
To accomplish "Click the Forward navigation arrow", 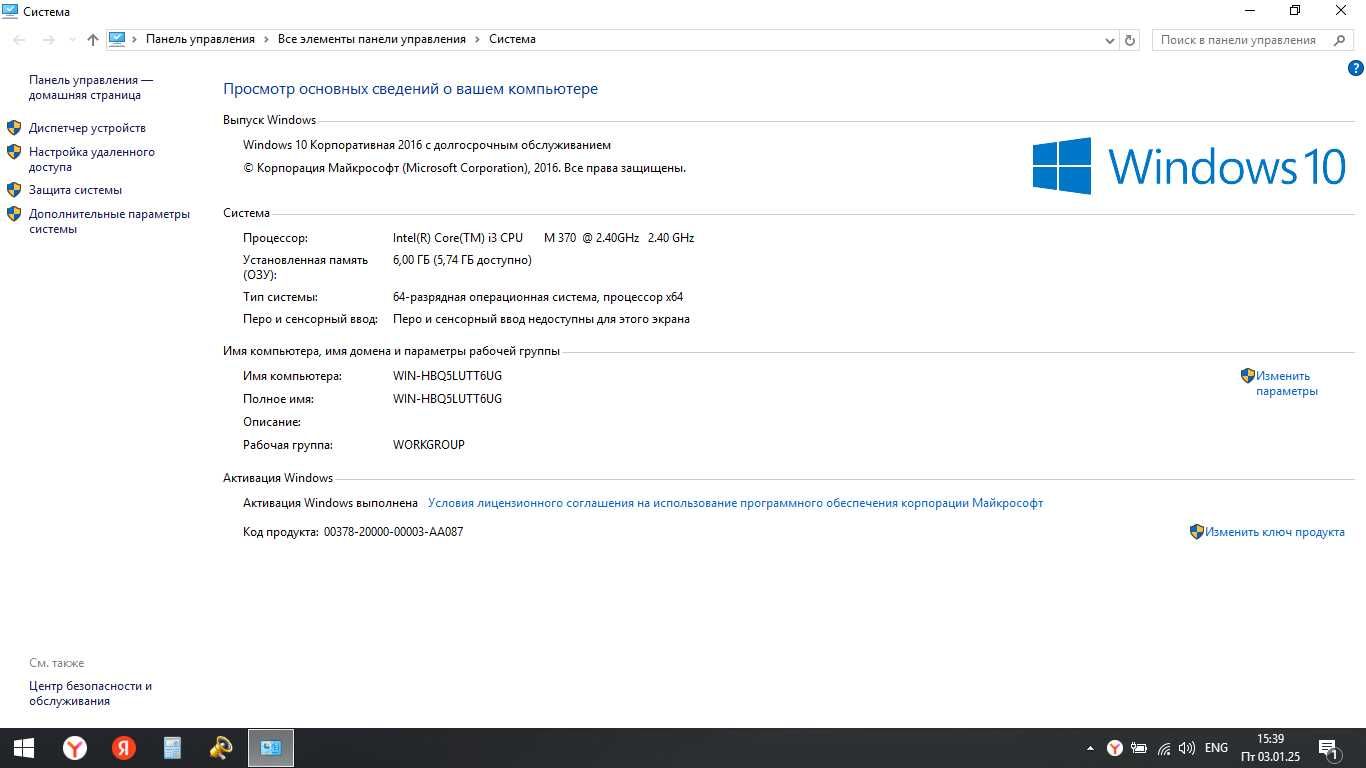I will pos(48,40).
